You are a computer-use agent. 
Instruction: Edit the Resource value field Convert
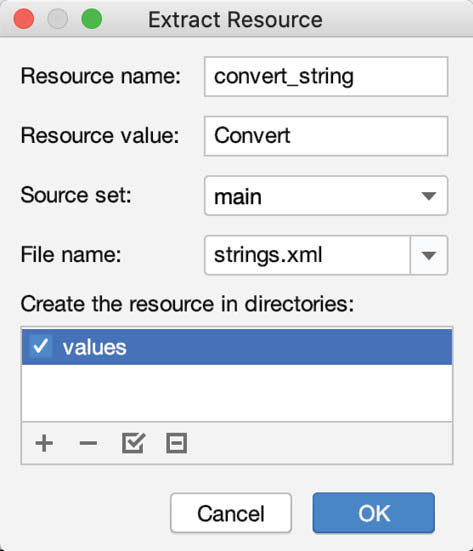click(326, 136)
